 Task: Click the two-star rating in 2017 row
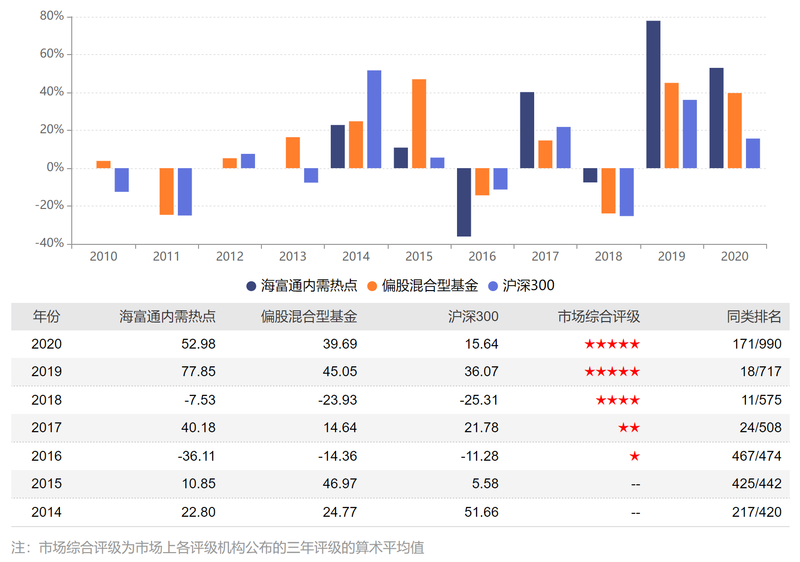pos(629,428)
